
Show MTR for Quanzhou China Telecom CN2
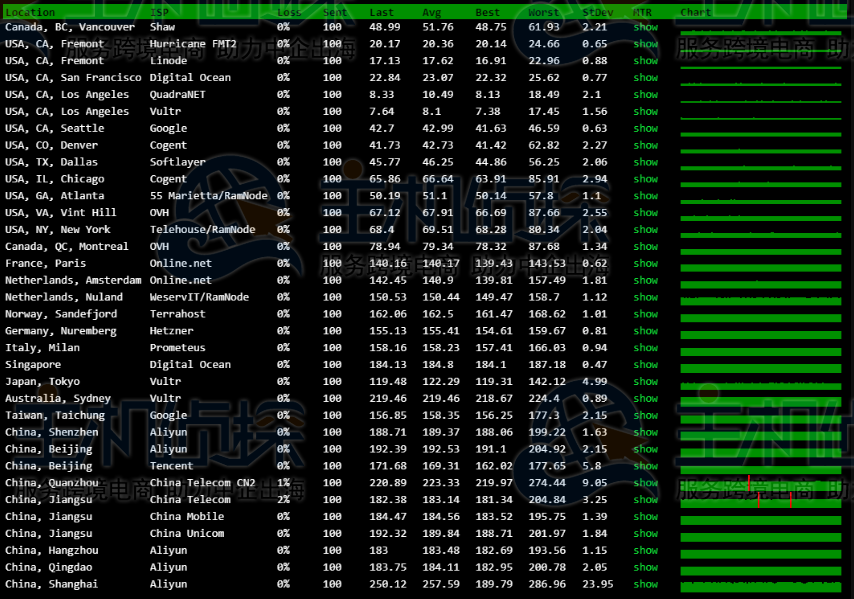point(645,483)
